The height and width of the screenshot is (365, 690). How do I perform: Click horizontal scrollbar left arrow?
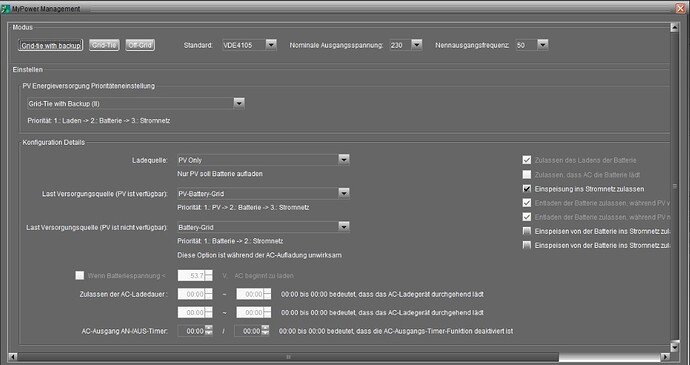point(13,356)
